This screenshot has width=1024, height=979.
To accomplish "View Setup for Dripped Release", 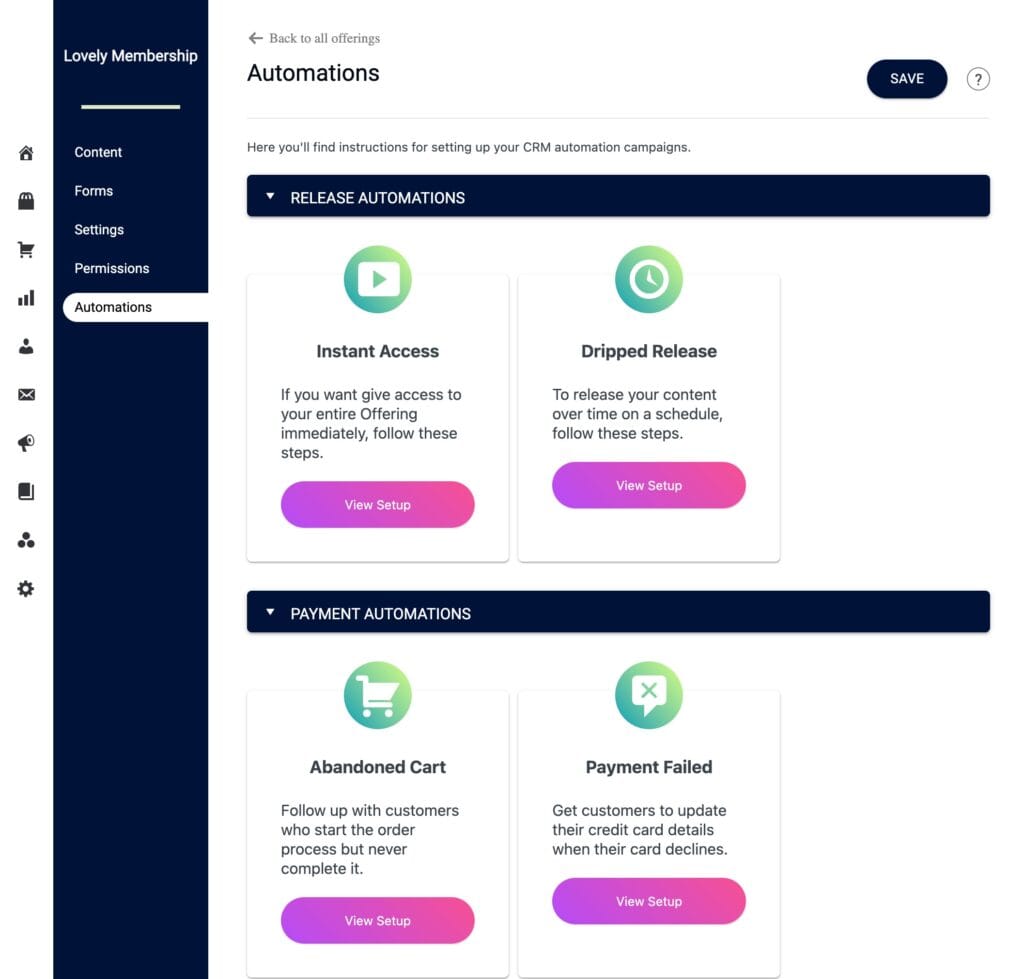I will click(x=648, y=485).
